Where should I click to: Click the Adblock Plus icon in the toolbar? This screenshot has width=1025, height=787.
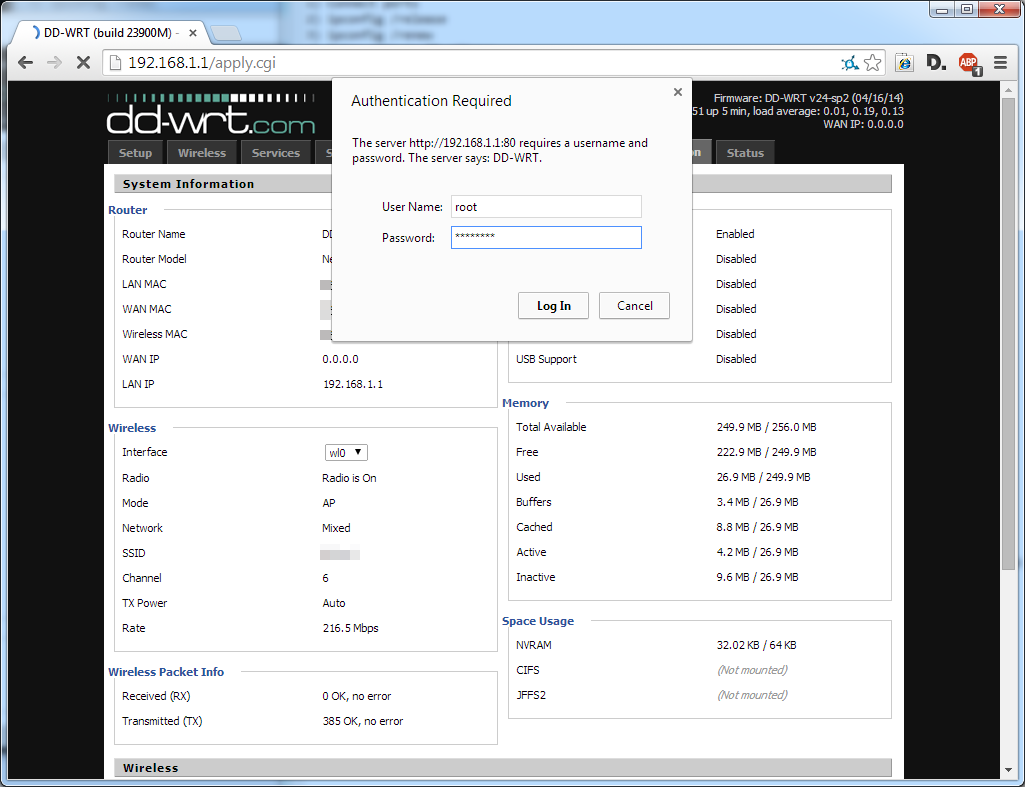(967, 62)
